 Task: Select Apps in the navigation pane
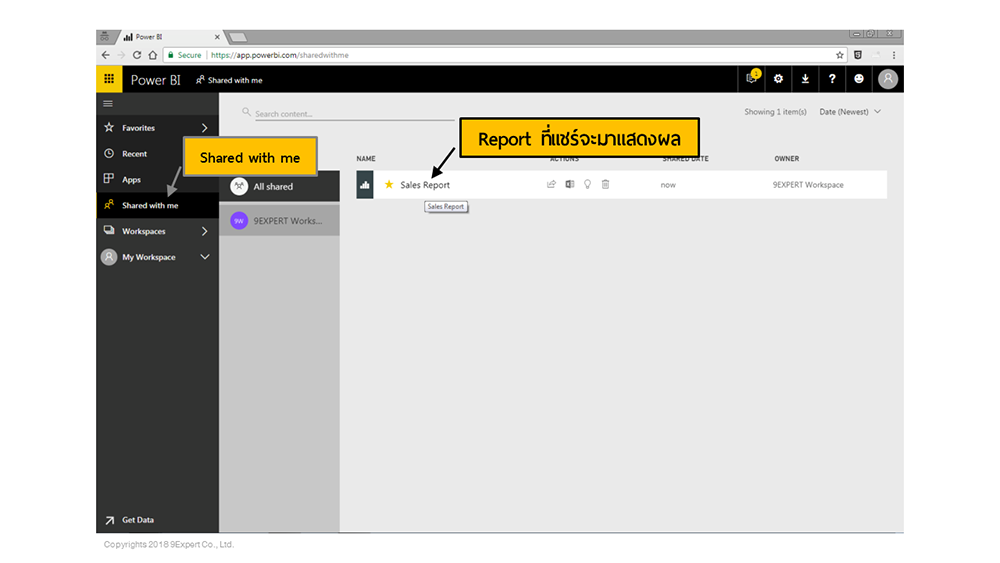click(131, 180)
